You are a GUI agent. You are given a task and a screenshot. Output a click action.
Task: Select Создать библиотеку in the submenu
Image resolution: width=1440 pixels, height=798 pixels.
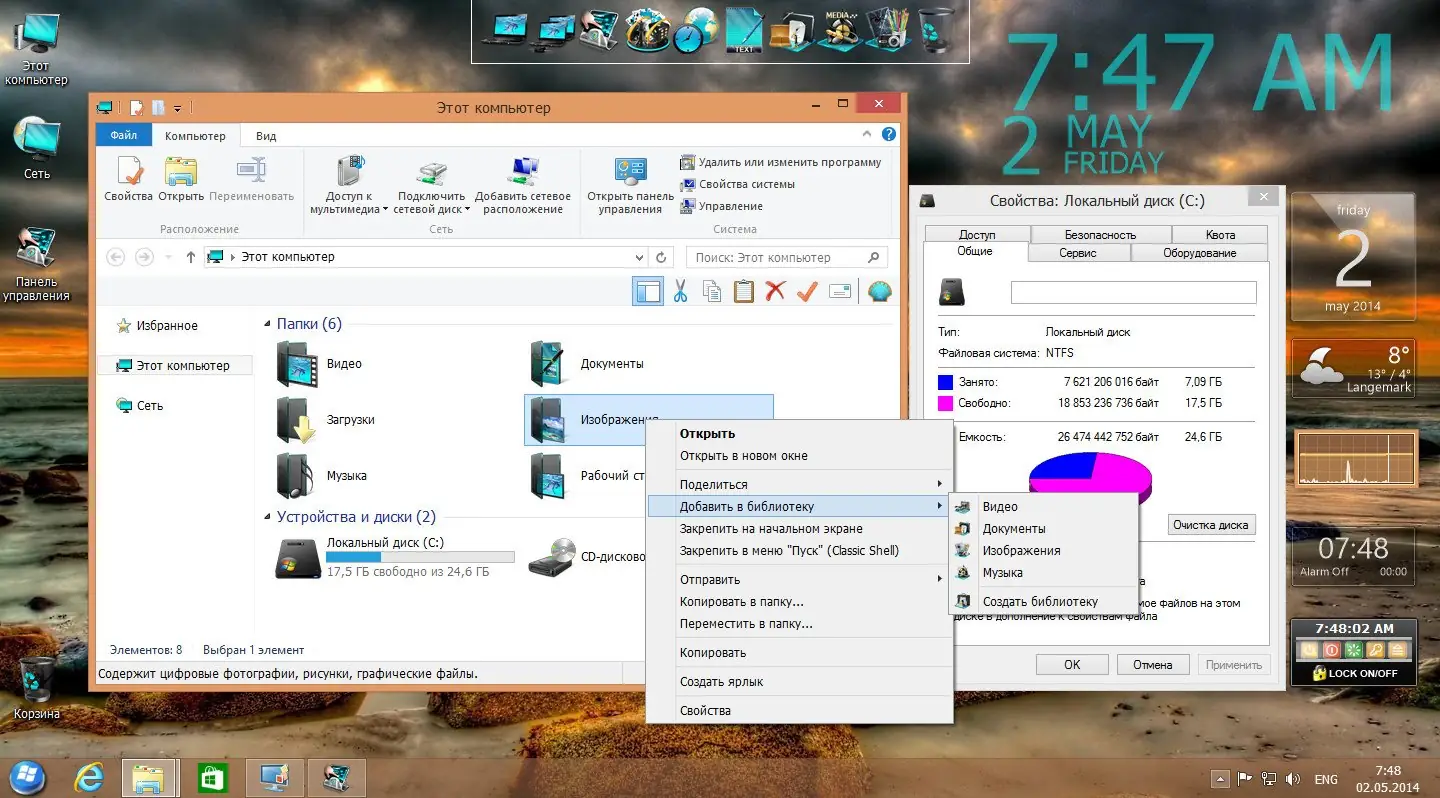coord(1040,601)
